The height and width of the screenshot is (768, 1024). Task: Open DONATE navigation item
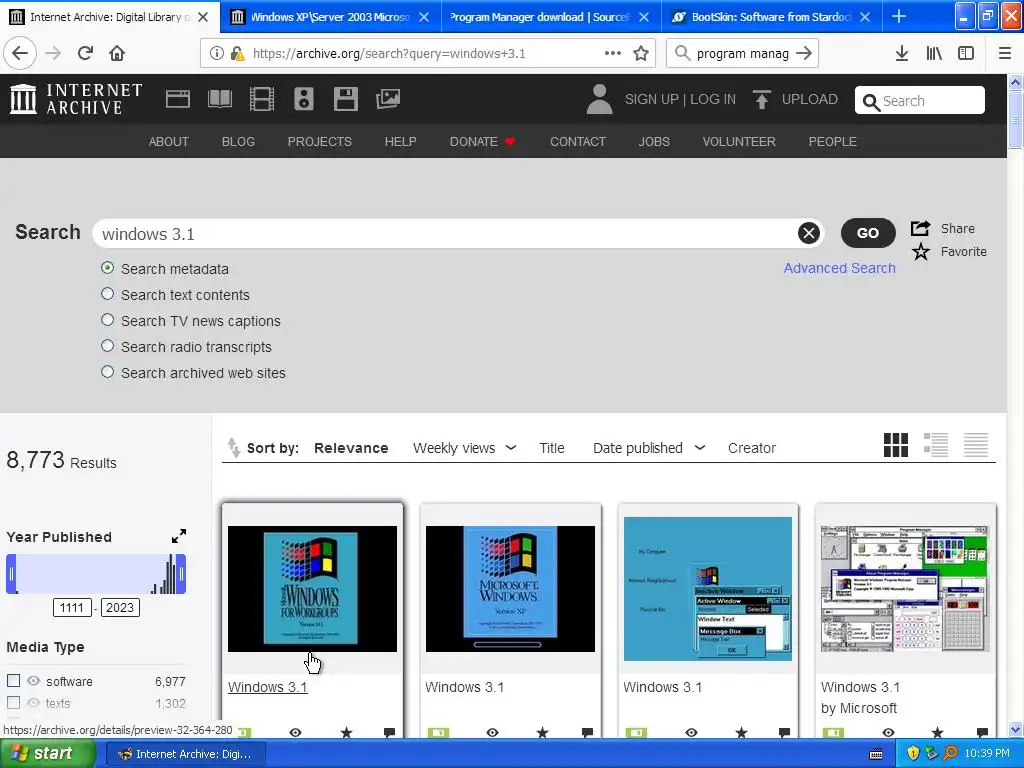(482, 142)
